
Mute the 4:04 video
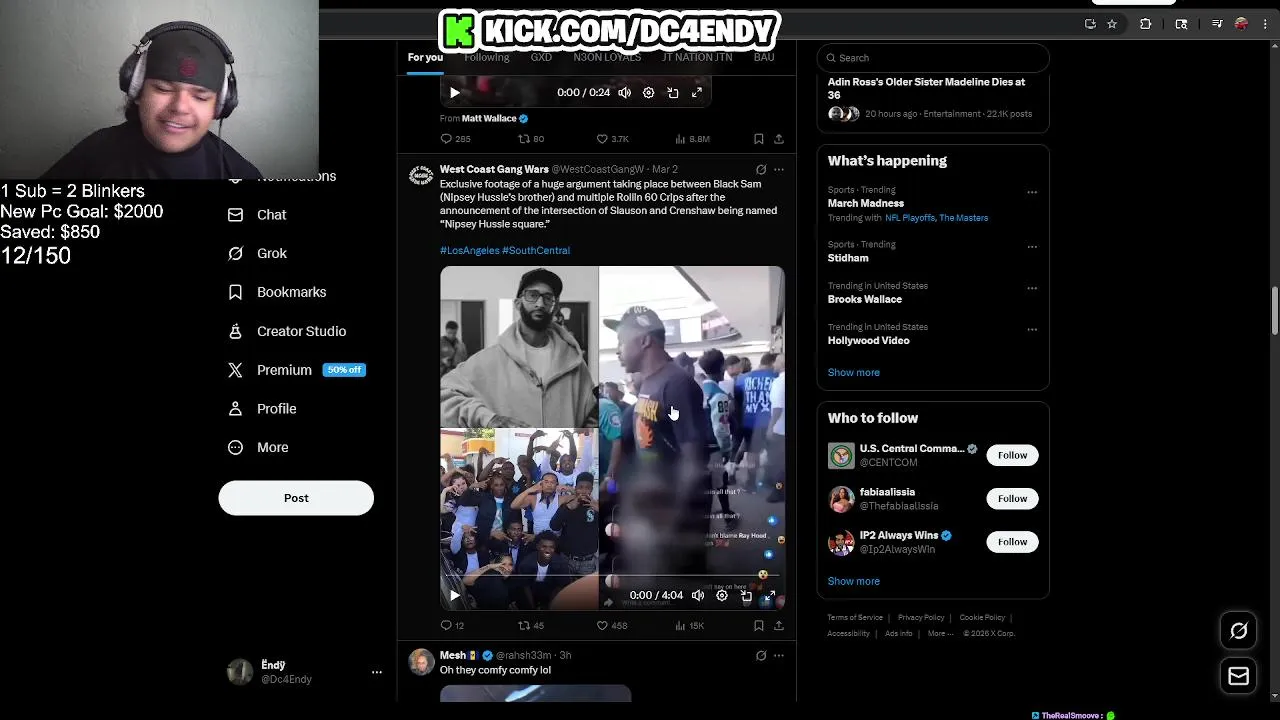[698, 596]
